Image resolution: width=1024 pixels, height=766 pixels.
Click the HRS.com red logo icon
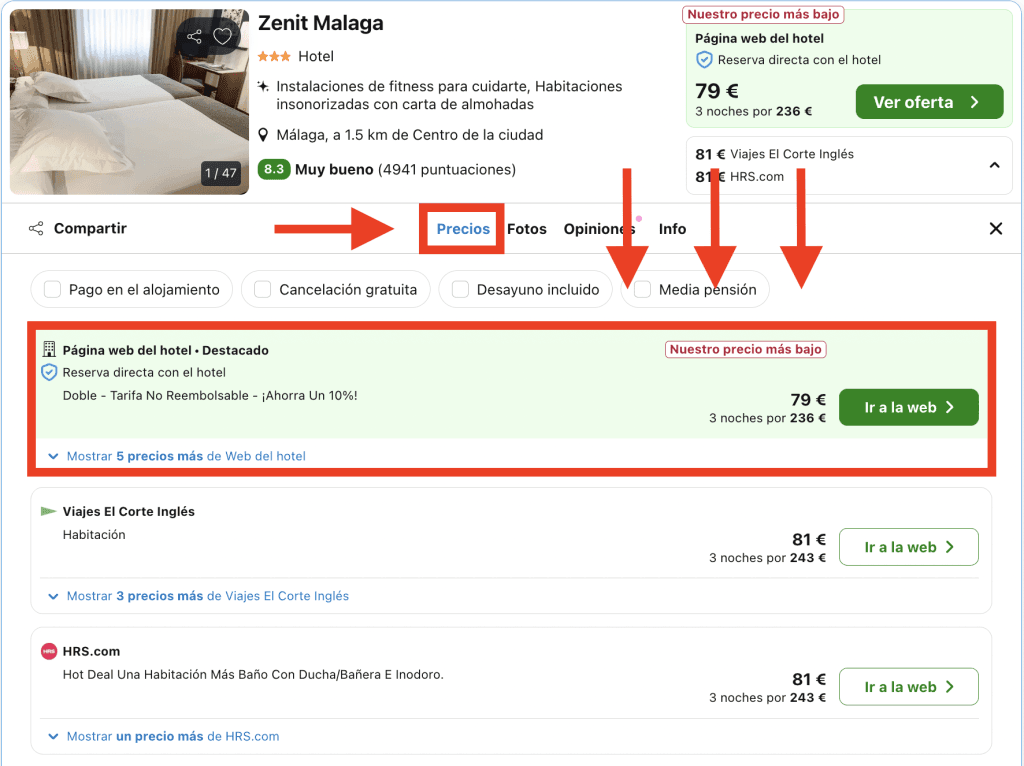pyautogui.click(x=49, y=652)
